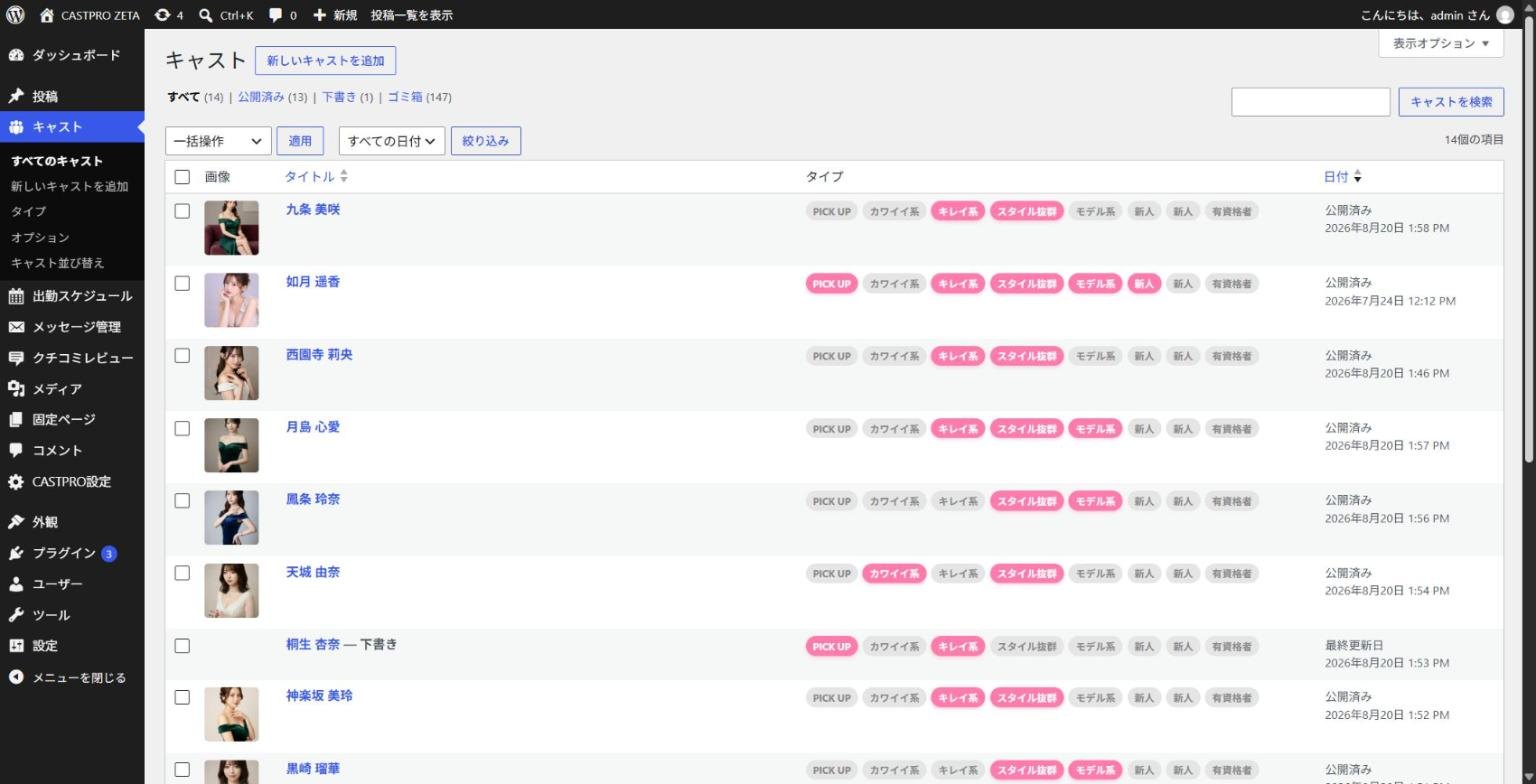Sort the list by タイトル column

coord(316,177)
